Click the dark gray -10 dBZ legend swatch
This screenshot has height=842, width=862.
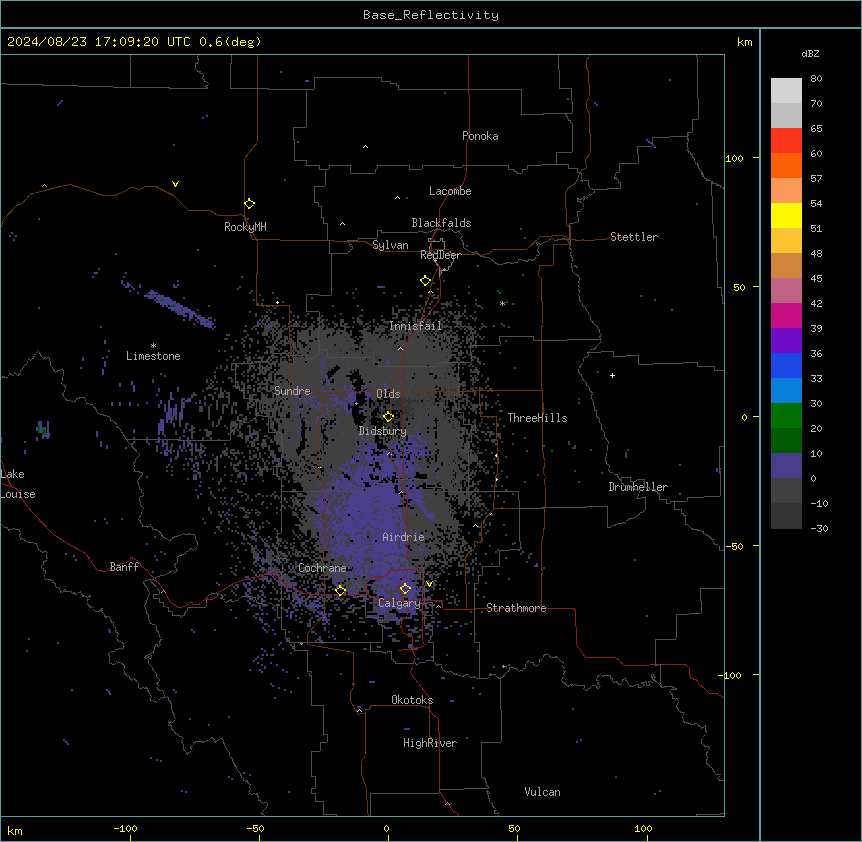786,516
